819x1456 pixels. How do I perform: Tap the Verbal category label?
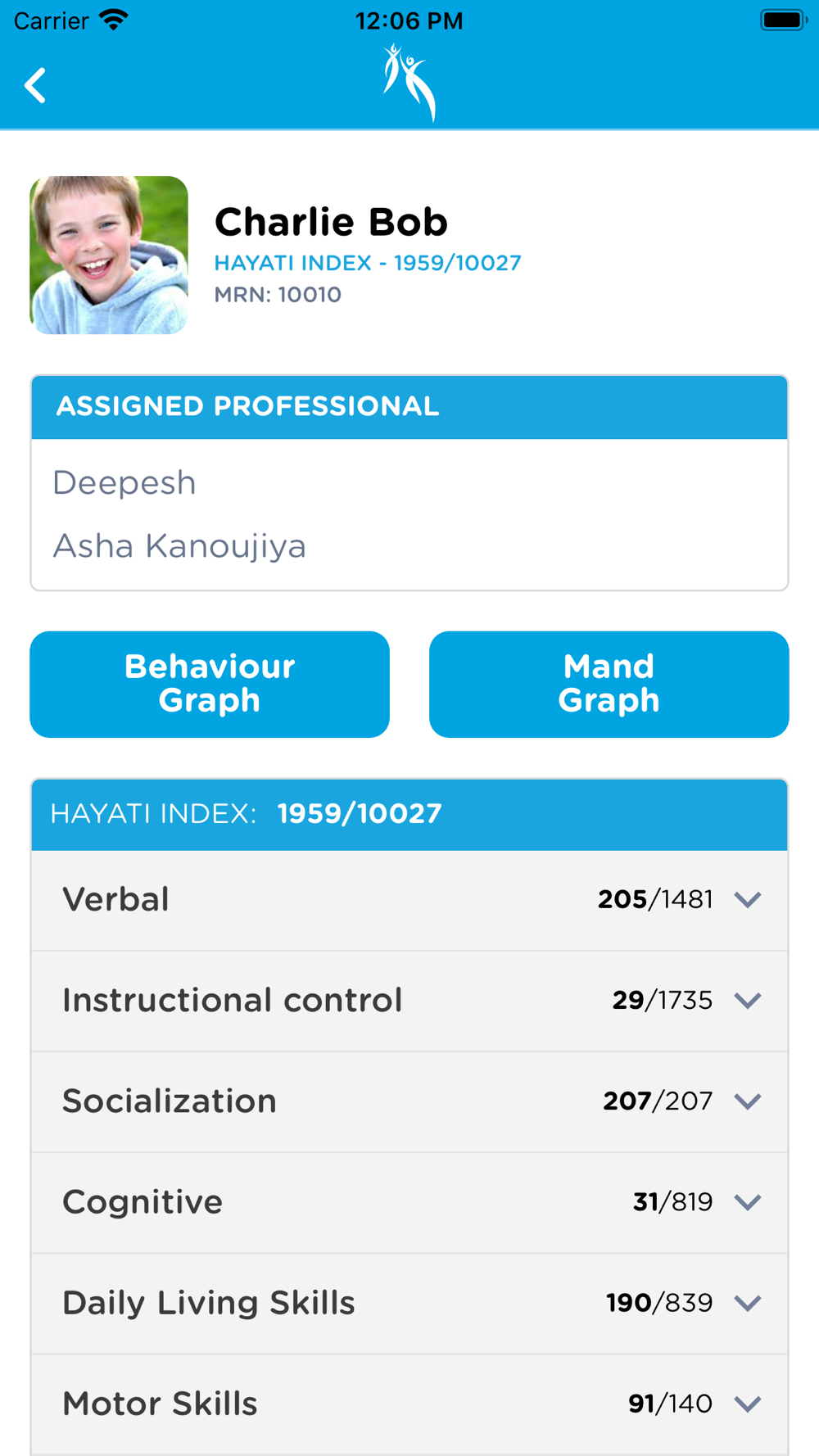click(115, 899)
